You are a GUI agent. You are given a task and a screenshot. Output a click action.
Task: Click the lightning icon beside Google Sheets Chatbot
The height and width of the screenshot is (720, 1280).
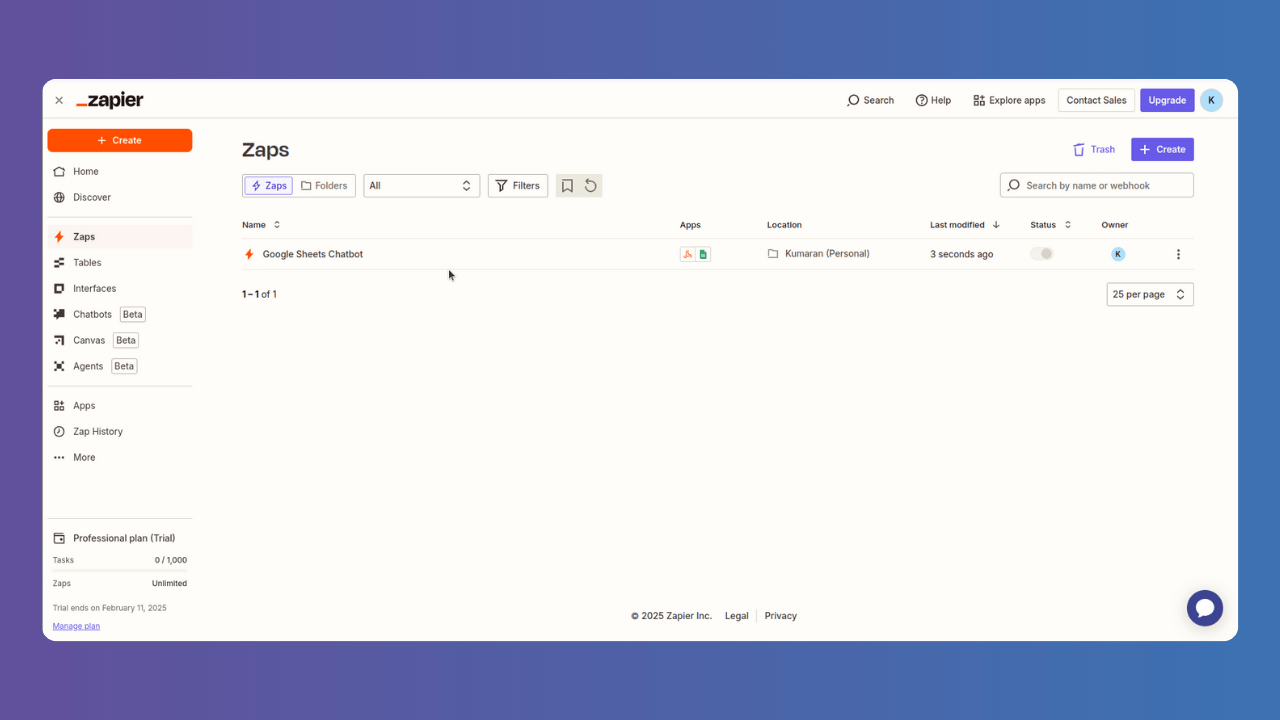point(249,254)
